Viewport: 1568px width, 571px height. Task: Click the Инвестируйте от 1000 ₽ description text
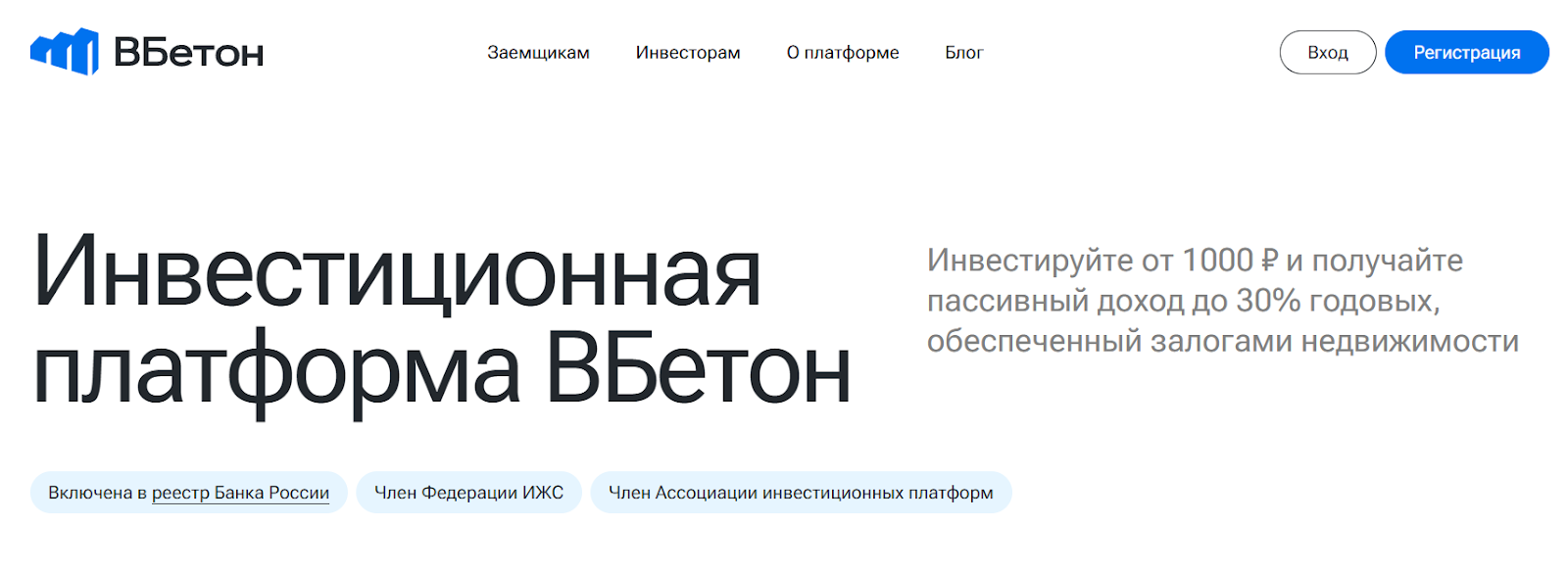(1222, 301)
